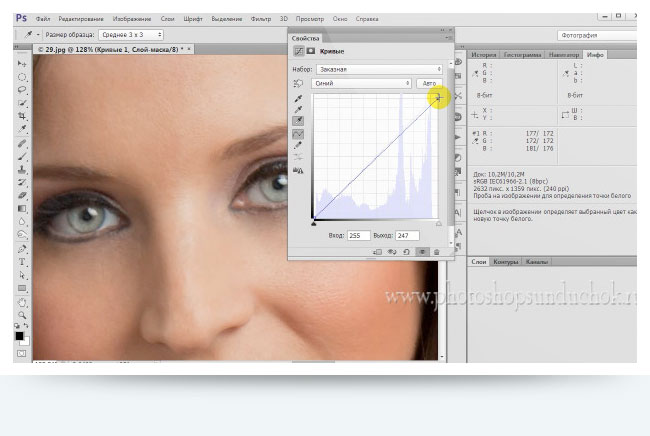Toggle Quick Mask mode
The width and height of the screenshot is (650, 436).
[22, 354]
